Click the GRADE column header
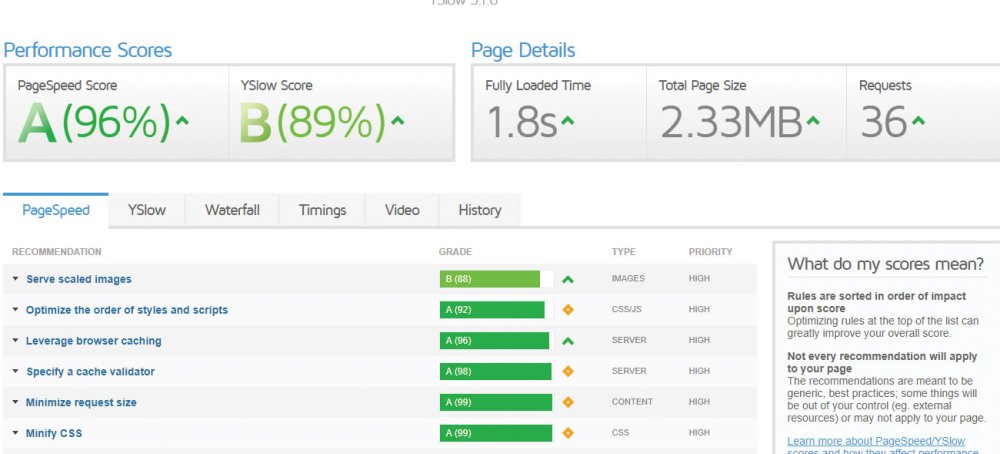 tap(455, 252)
